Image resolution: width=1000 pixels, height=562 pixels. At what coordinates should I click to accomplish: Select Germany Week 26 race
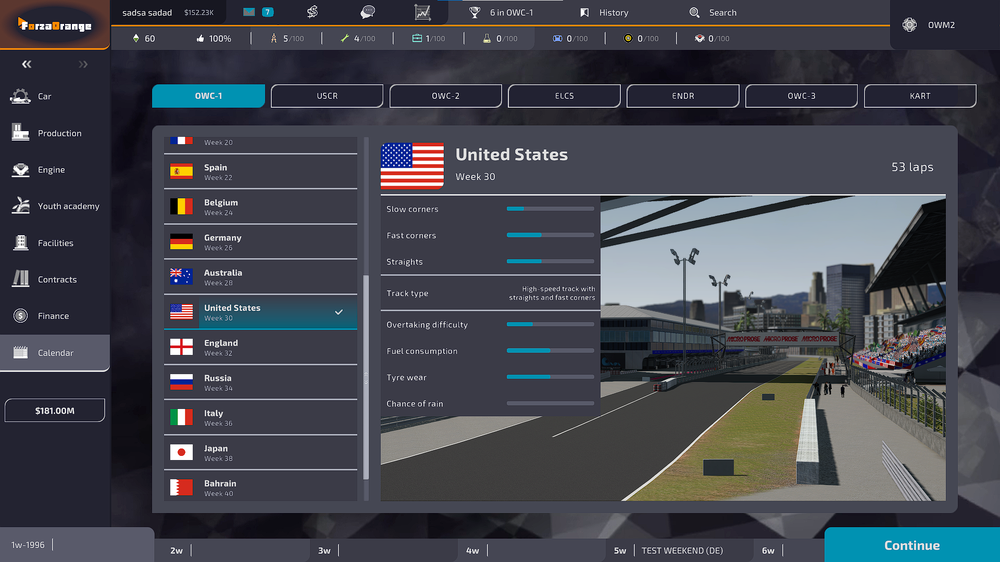[x=260, y=242]
